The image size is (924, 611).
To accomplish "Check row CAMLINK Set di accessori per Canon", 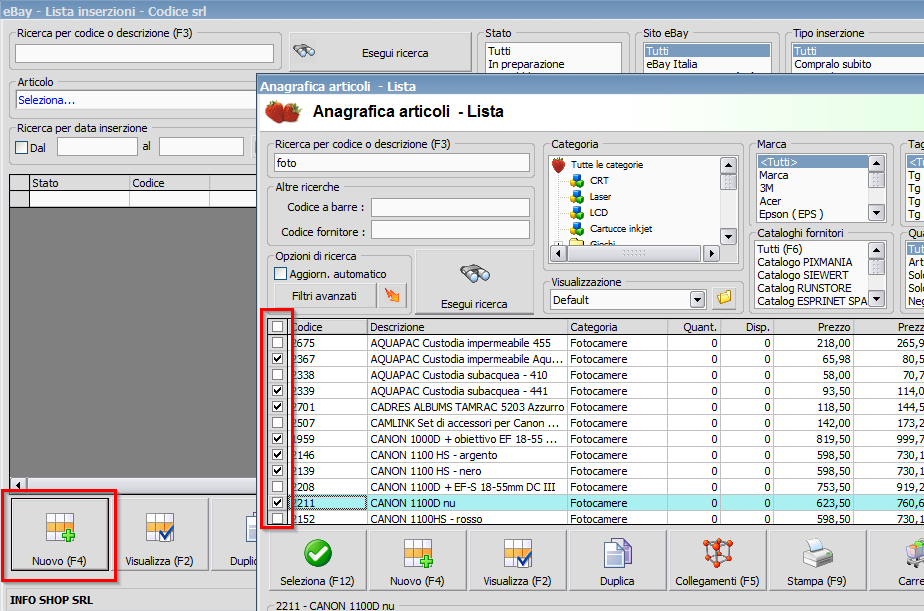I will click(278, 422).
